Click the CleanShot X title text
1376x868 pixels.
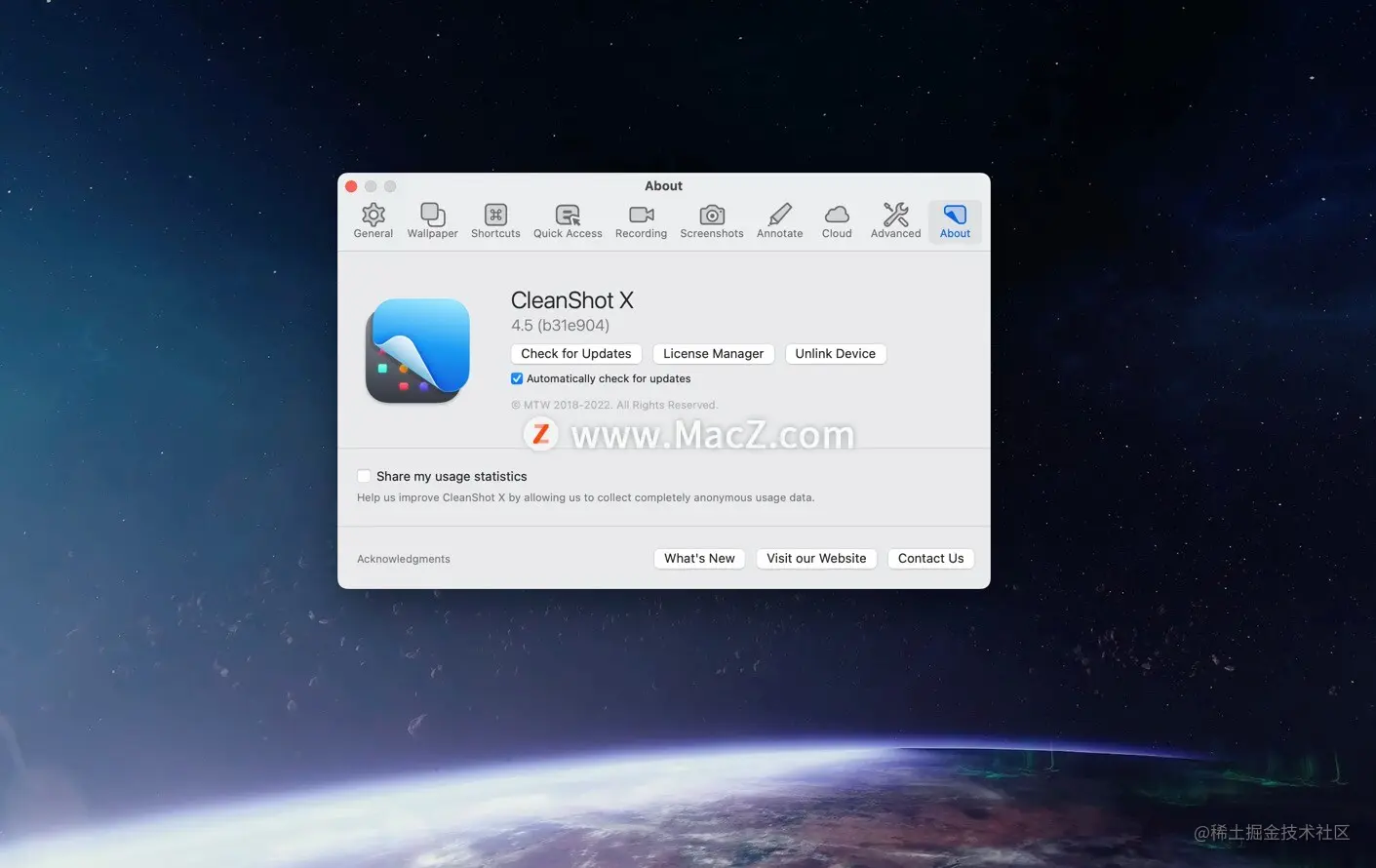click(x=572, y=300)
